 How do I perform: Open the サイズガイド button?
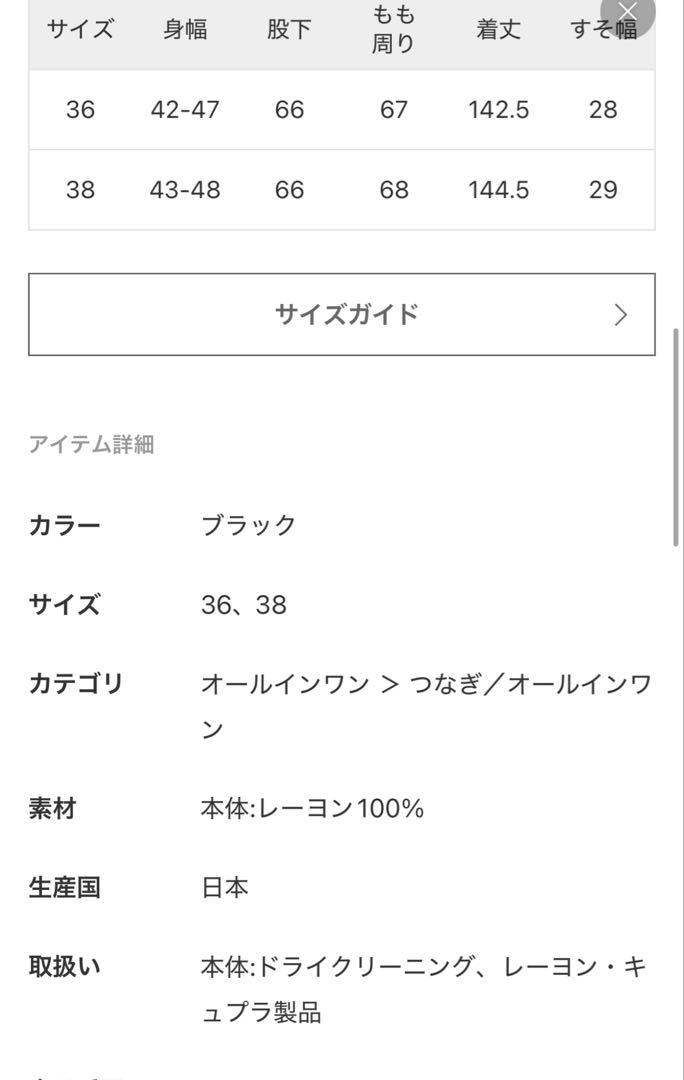tap(342, 314)
